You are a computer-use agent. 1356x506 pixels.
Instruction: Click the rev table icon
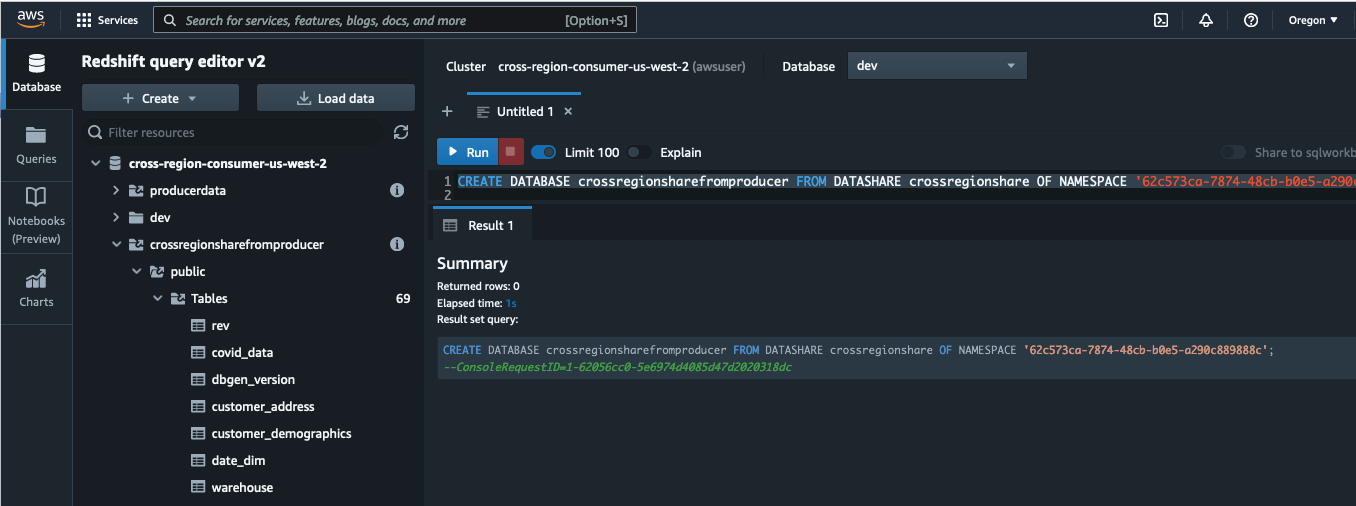point(198,325)
